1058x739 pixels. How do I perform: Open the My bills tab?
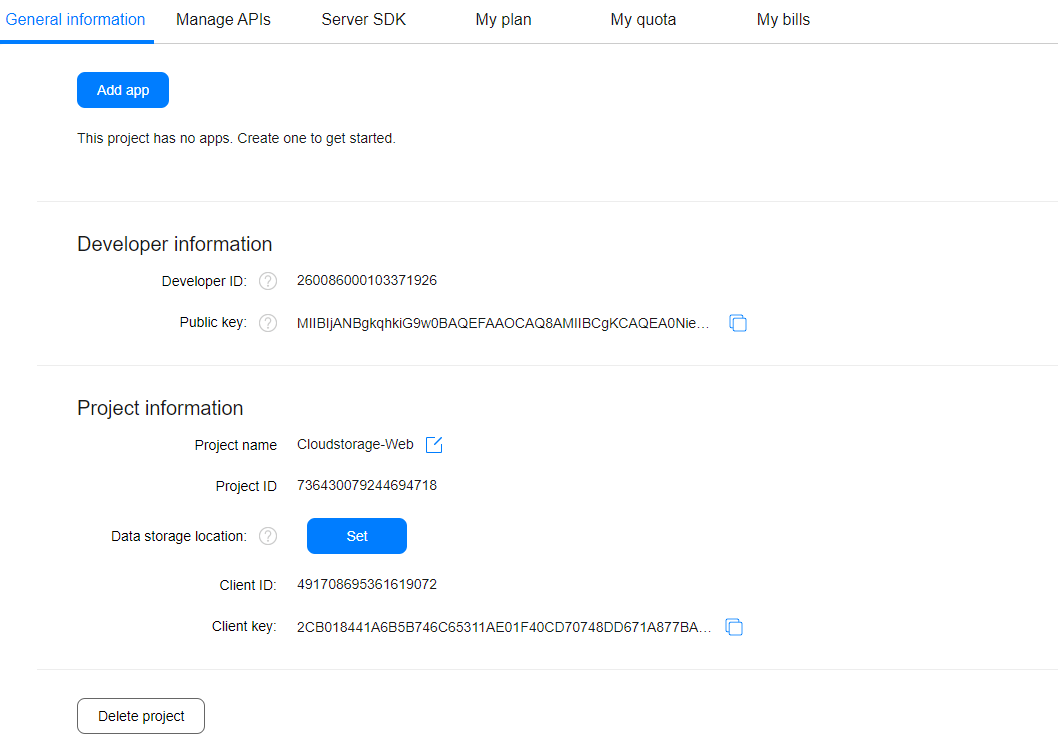point(783,19)
